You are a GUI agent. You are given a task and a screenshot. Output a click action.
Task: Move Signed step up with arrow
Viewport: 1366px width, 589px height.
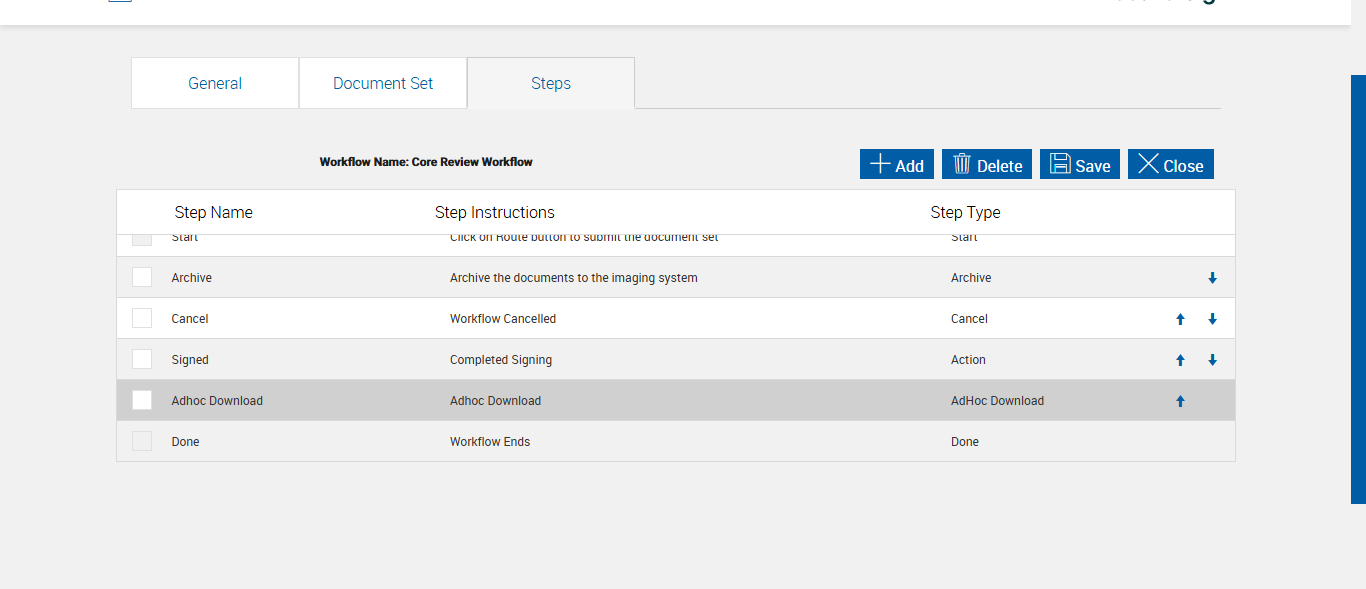[x=1180, y=360]
